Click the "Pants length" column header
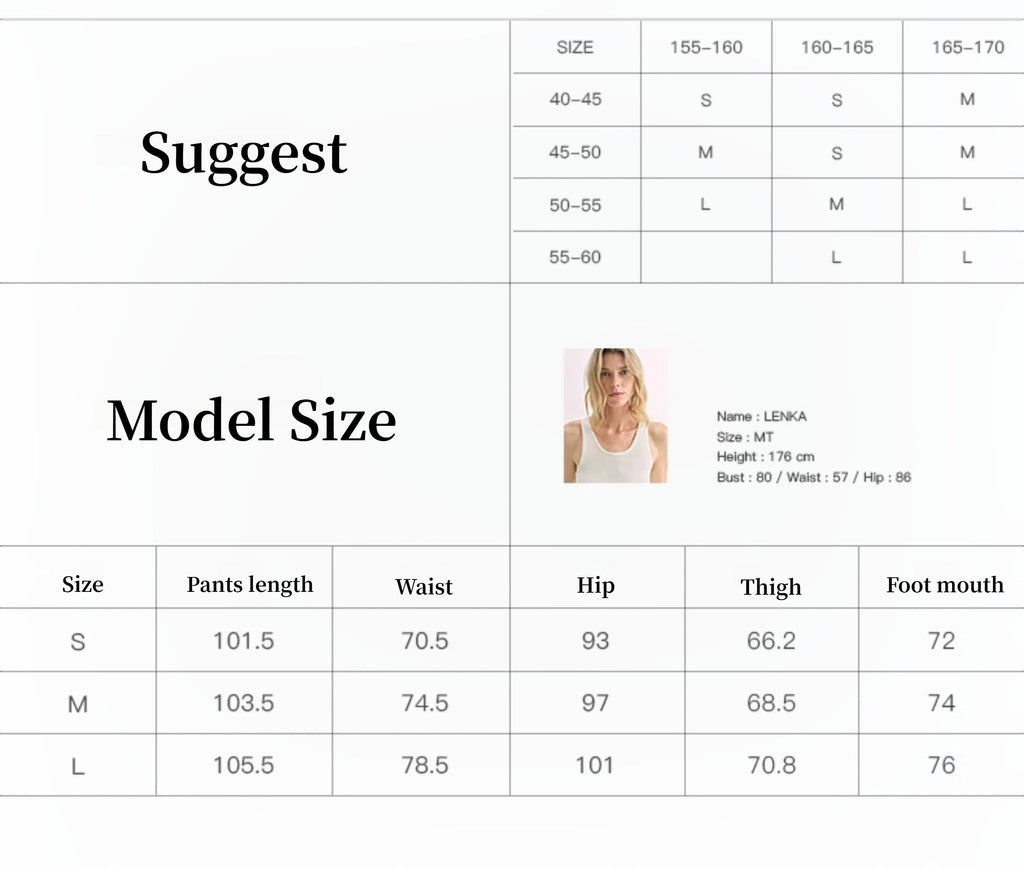Image resolution: width=1024 pixels, height=869 pixels. coord(250,585)
